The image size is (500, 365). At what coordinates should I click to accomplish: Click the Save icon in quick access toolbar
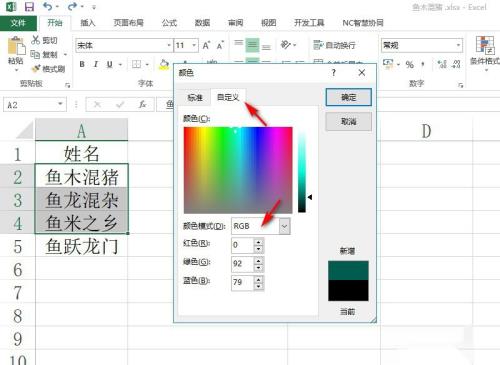[x=29, y=7]
